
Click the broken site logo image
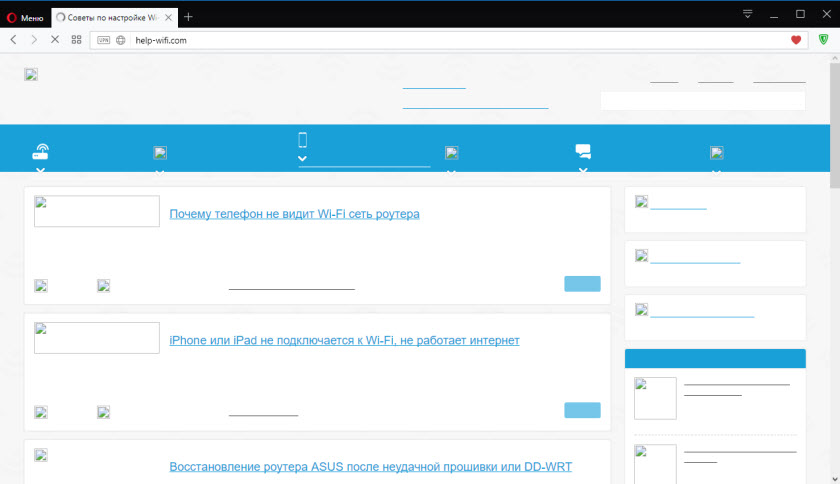pyautogui.click(x=31, y=75)
